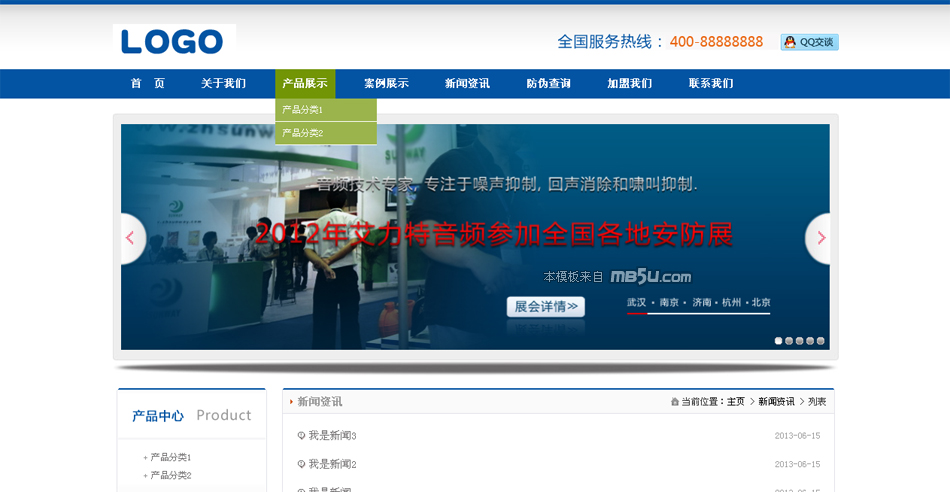Select the third slider pagination dot

(800, 341)
